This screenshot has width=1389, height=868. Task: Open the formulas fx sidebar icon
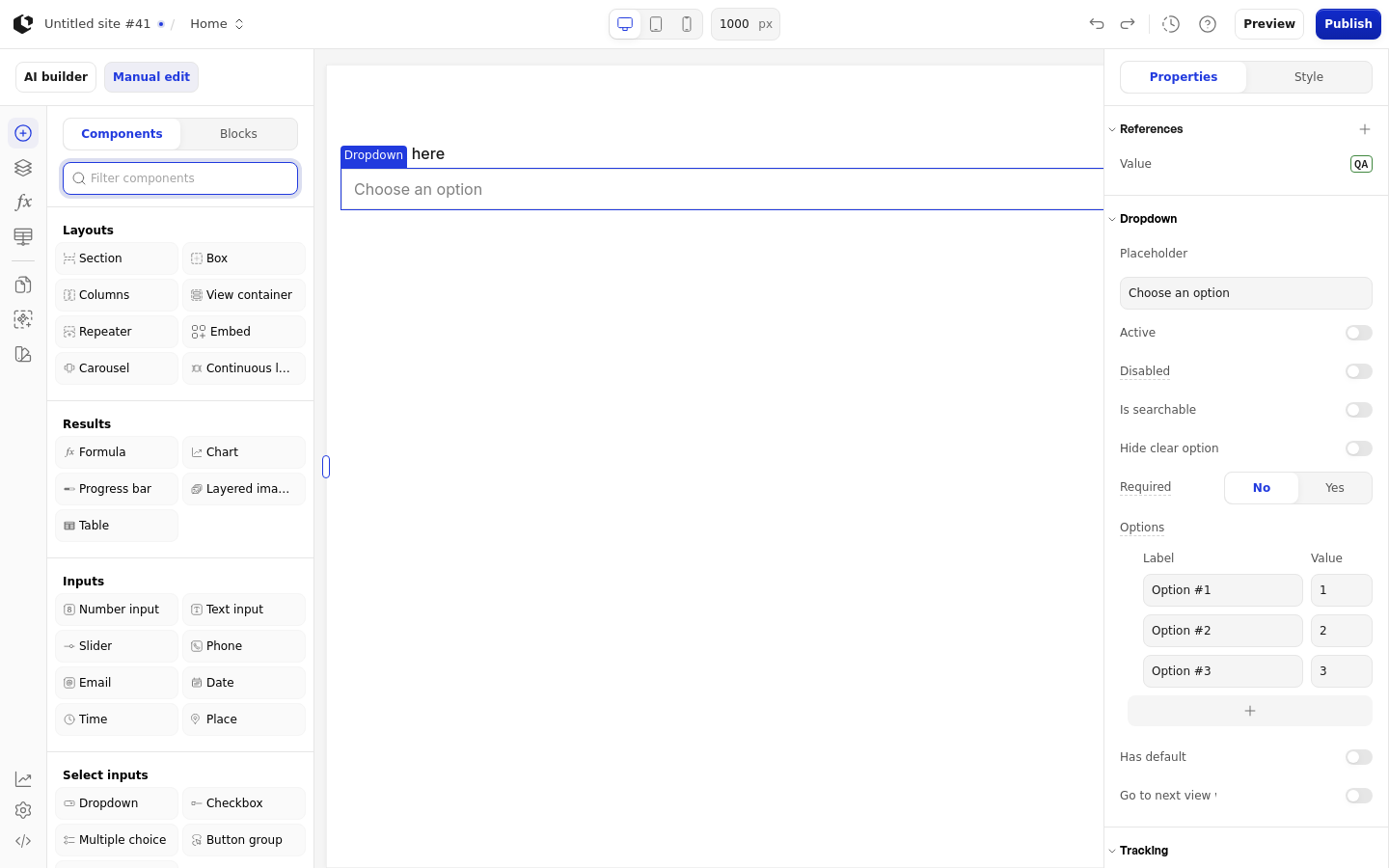(x=23, y=202)
